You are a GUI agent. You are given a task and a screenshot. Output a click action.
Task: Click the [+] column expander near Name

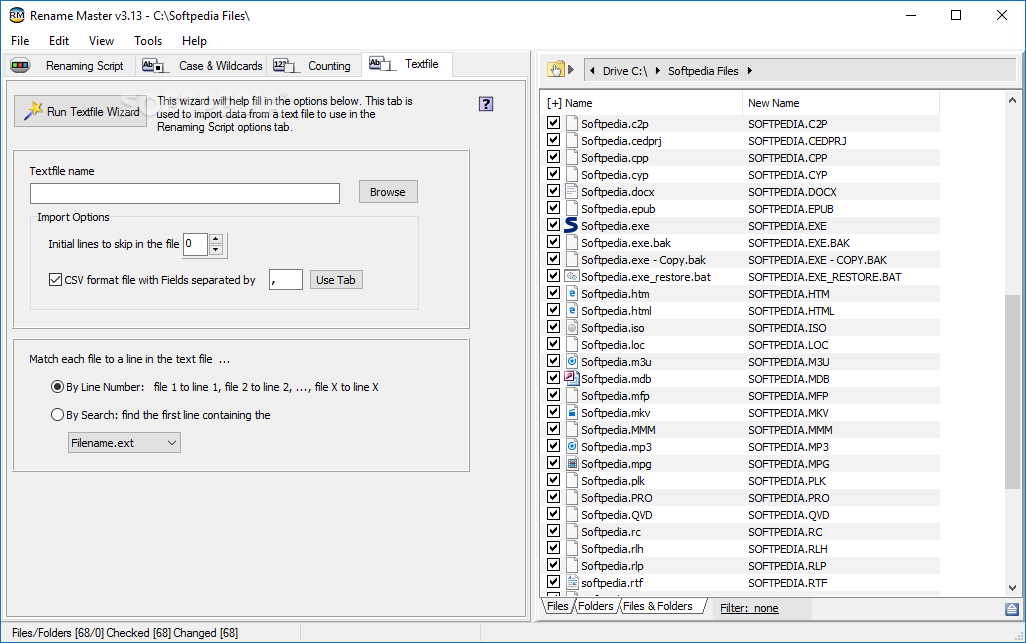554,103
